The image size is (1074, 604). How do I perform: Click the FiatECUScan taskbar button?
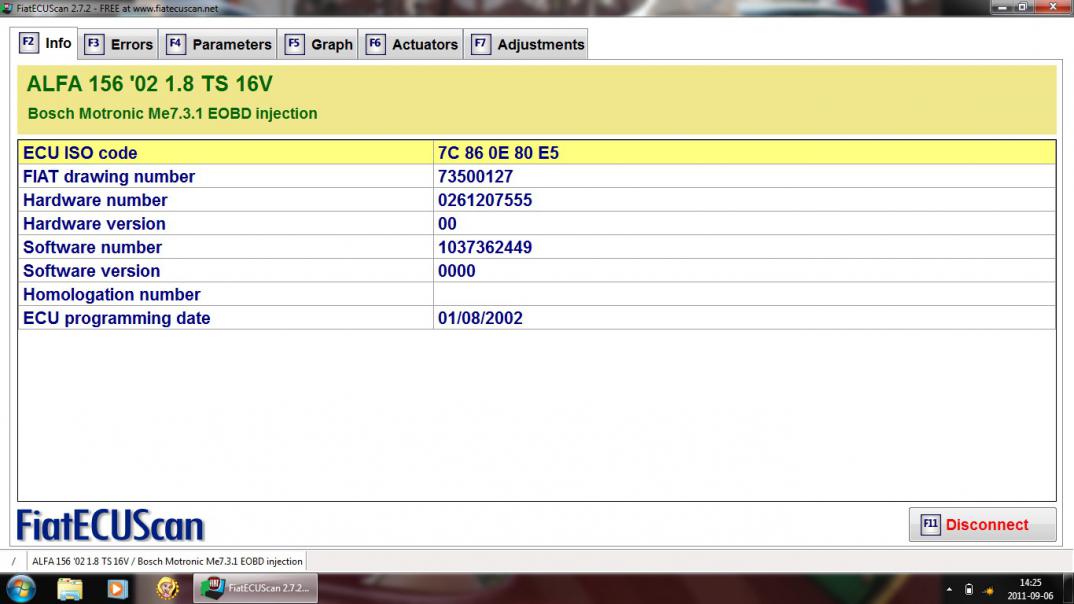[x=255, y=588]
